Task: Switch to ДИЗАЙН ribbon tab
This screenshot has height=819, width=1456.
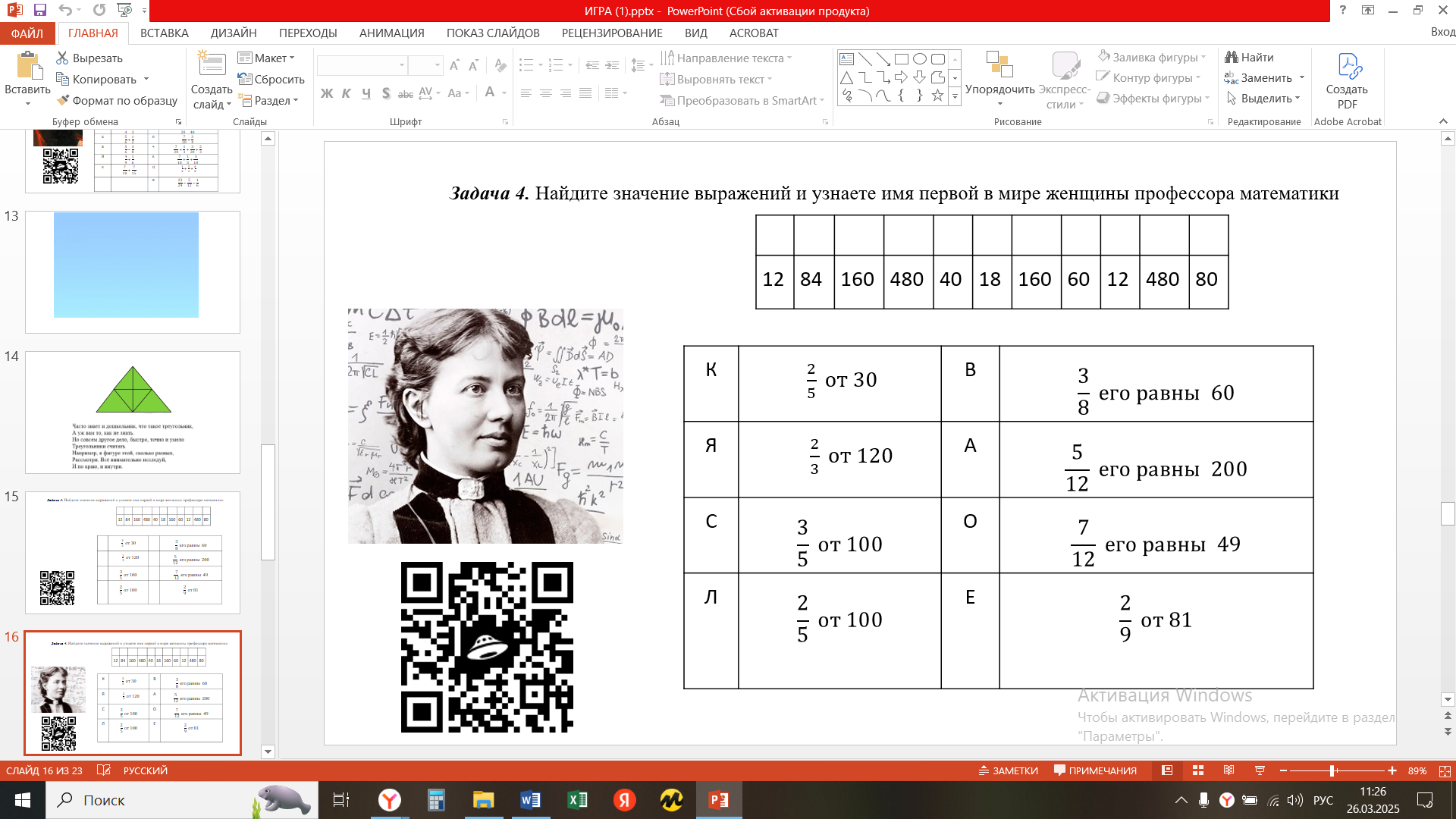Action: pos(234,33)
